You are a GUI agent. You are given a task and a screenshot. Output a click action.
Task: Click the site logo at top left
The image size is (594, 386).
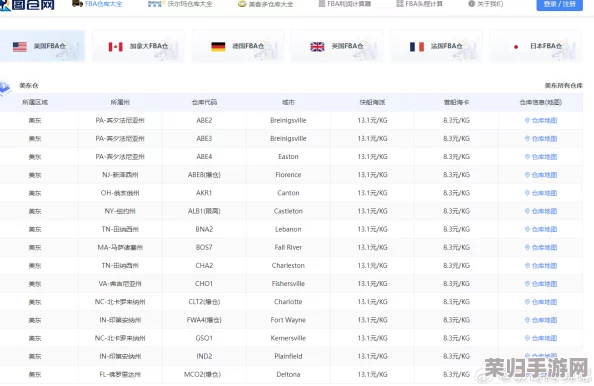pos(27,5)
